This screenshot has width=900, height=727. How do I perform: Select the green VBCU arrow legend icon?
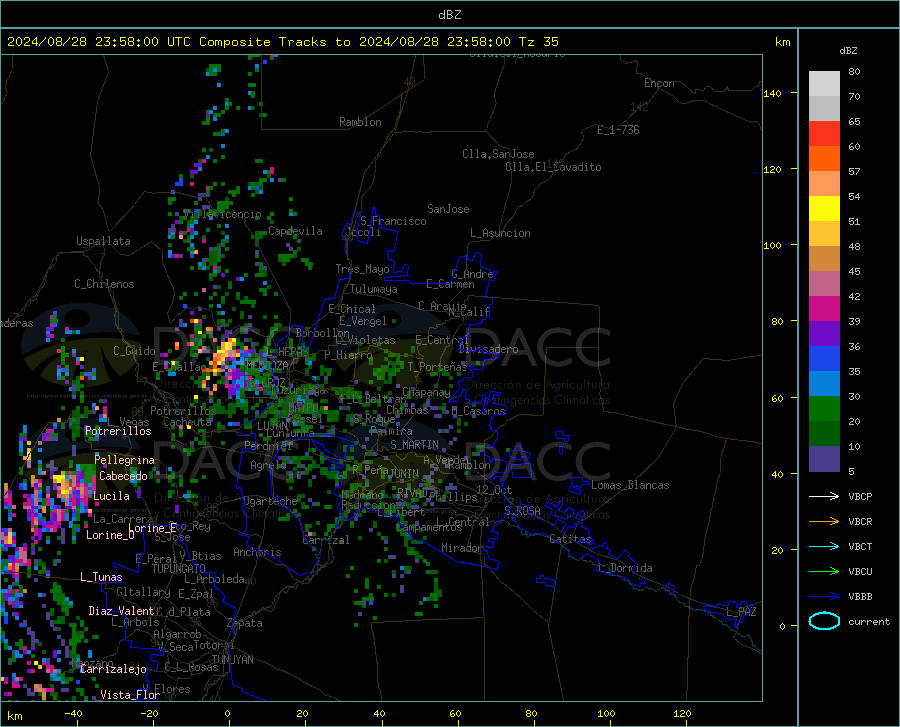[824, 572]
